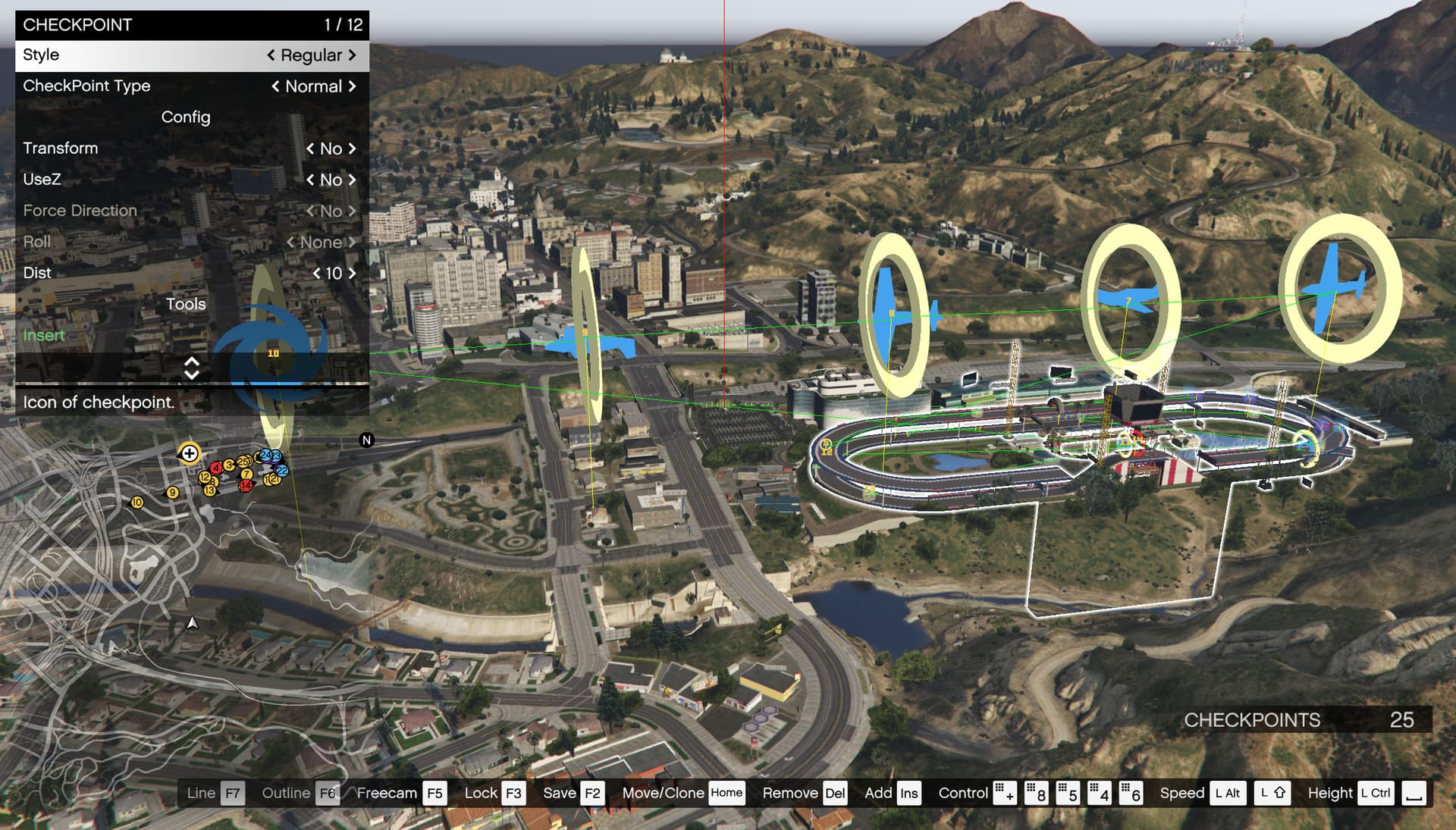Click the yellow blip numbered 13 on minimap
Image resolution: width=1456 pixels, height=830 pixels.
point(210,490)
